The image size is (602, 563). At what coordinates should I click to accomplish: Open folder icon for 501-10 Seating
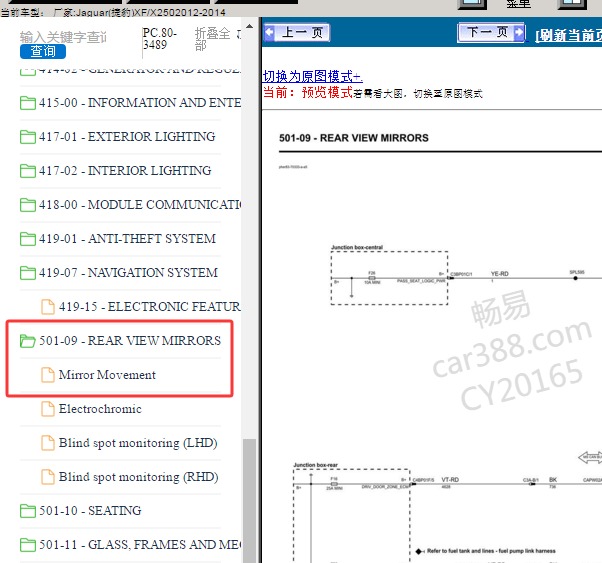point(28,511)
